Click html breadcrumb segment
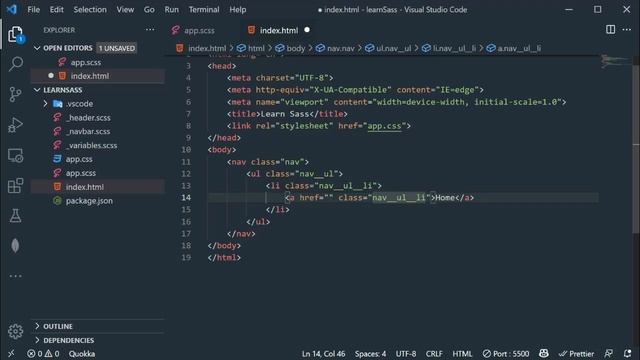Viewport: 640px width, 360px height. click(x=251, y=48)
